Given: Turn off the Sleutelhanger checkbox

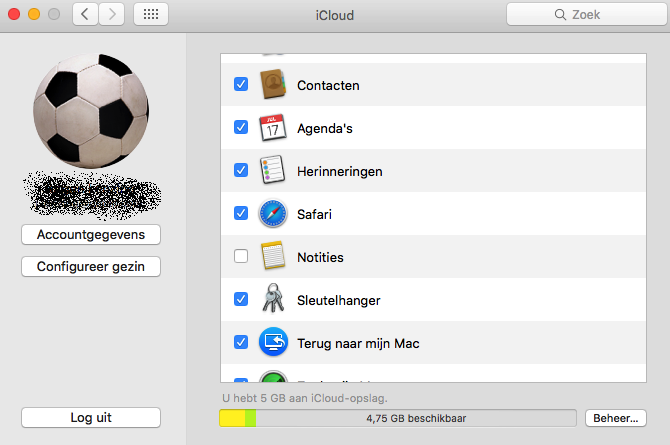Looking at the screenshot, I should pyautogui.click(x=241, y=299).
